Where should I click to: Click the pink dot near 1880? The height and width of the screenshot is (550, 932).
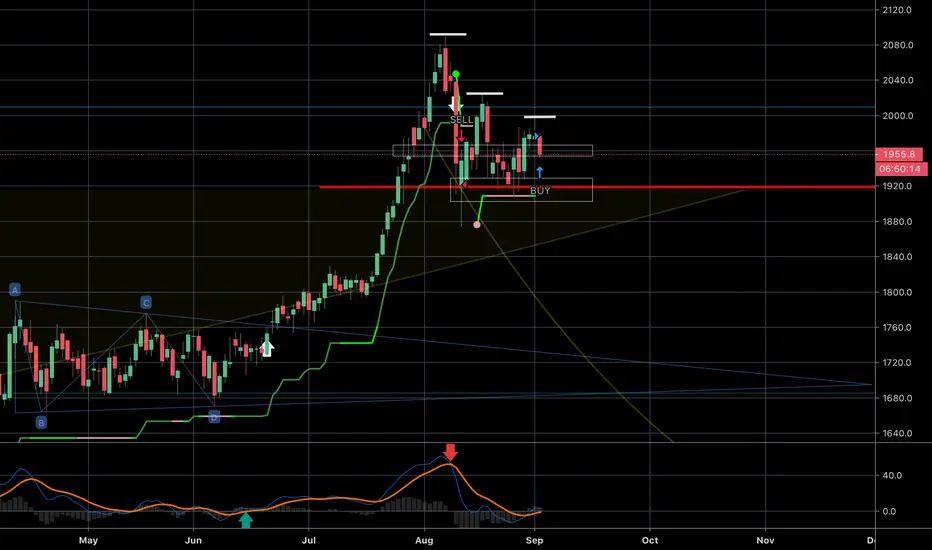click(477, 225)
